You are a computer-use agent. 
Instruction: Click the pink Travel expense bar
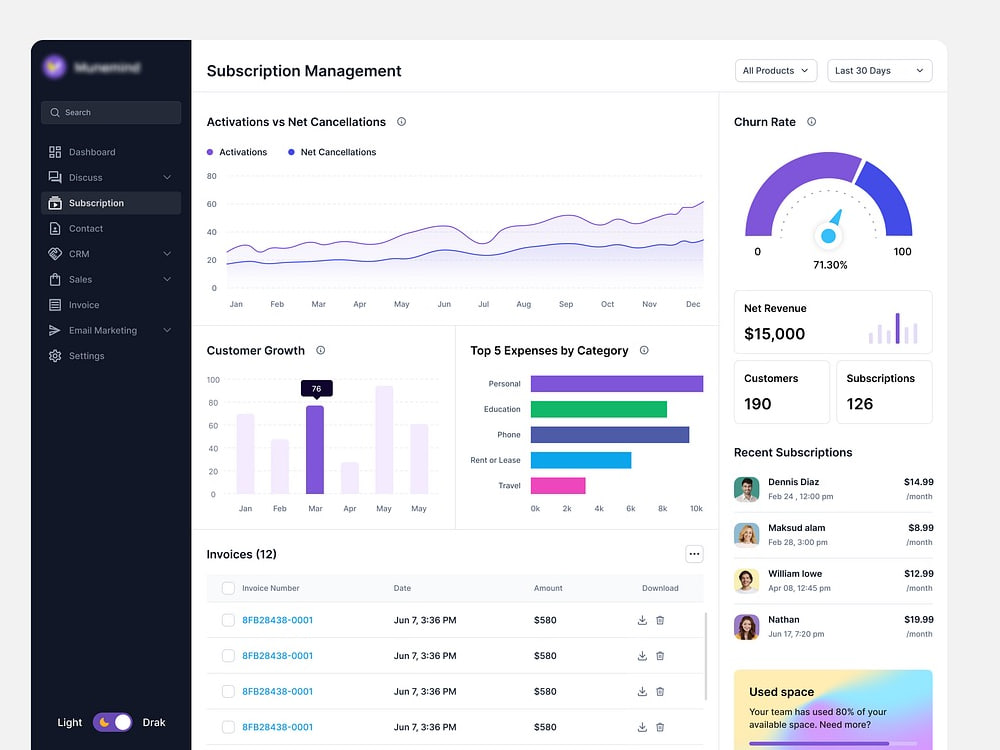coord(558,486)
